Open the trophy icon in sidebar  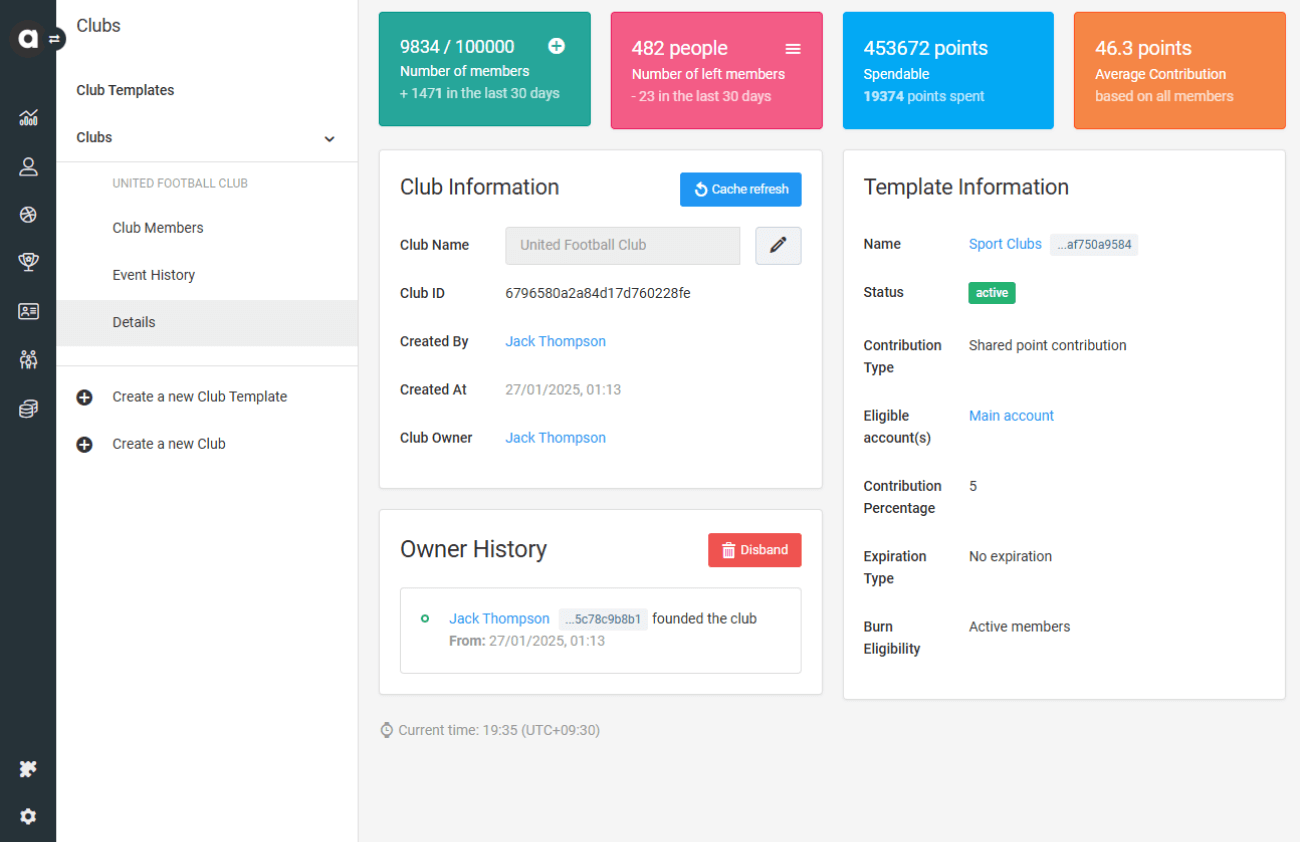pos(28,262)
